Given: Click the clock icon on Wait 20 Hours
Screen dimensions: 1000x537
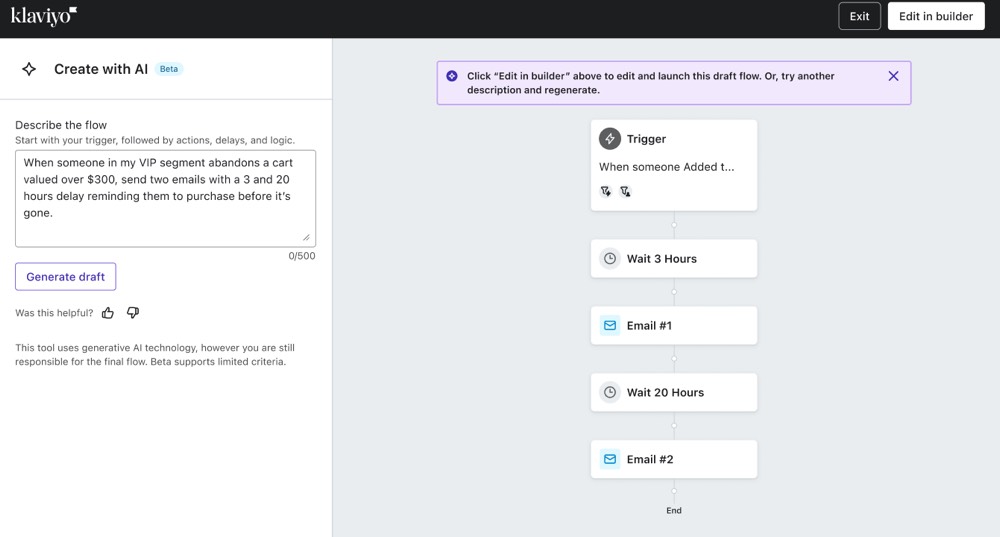Looking at the screenshot, I should click(610, 392).
